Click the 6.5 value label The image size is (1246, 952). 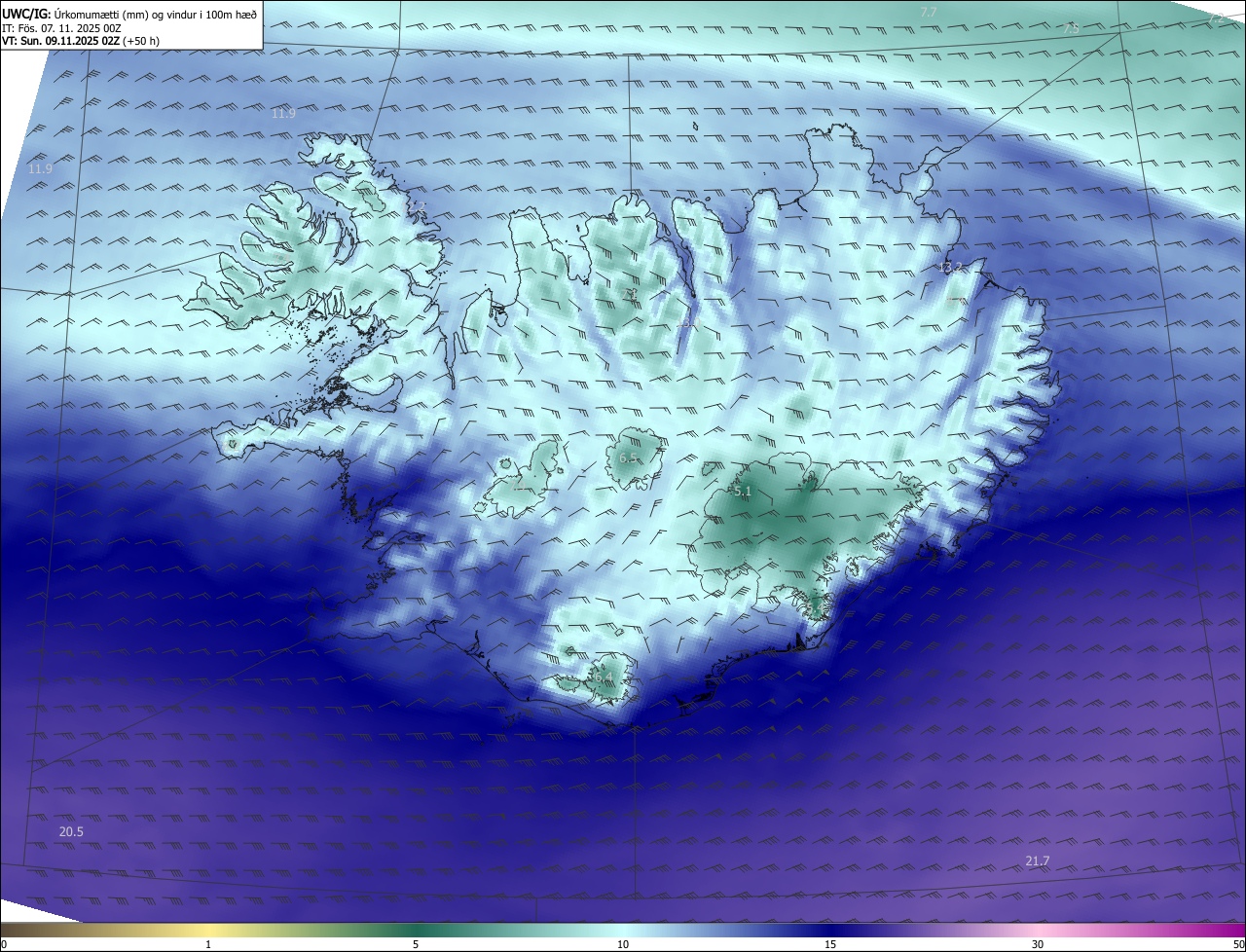(x=629, y=458)
